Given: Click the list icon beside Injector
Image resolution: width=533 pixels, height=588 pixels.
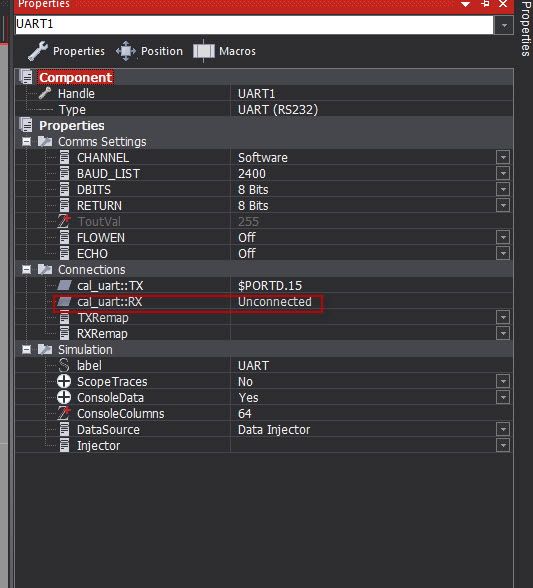Looking at the screenshot, I should 65,446.
